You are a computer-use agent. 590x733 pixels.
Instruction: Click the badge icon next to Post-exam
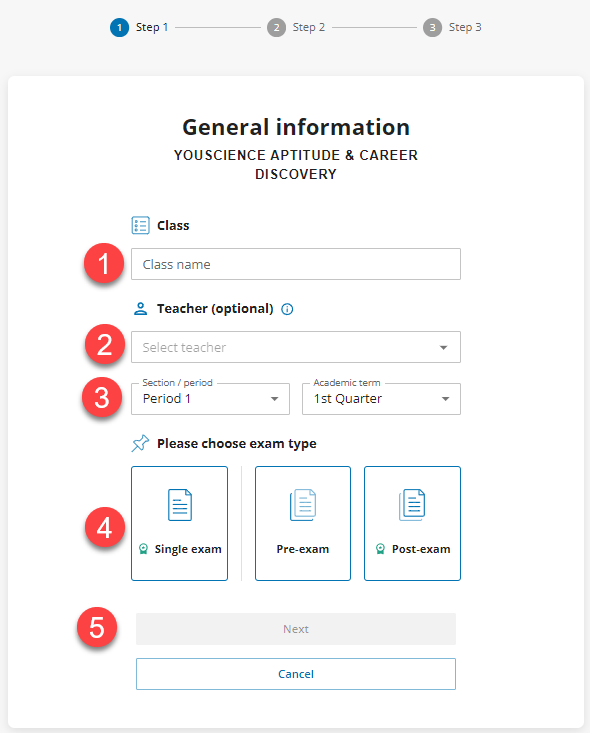click(381, 549)
